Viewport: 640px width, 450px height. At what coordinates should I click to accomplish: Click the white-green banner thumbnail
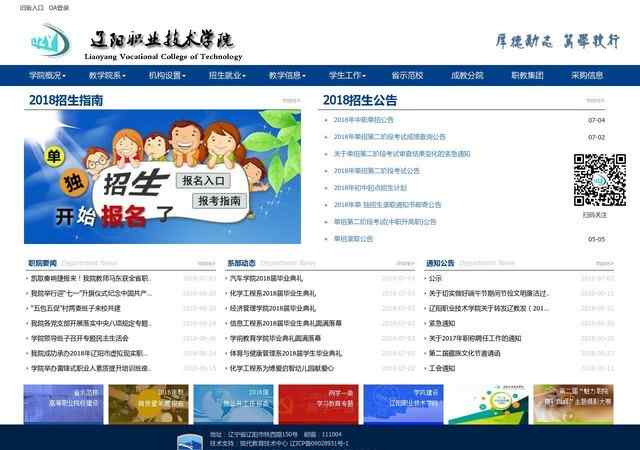point(488,404)
